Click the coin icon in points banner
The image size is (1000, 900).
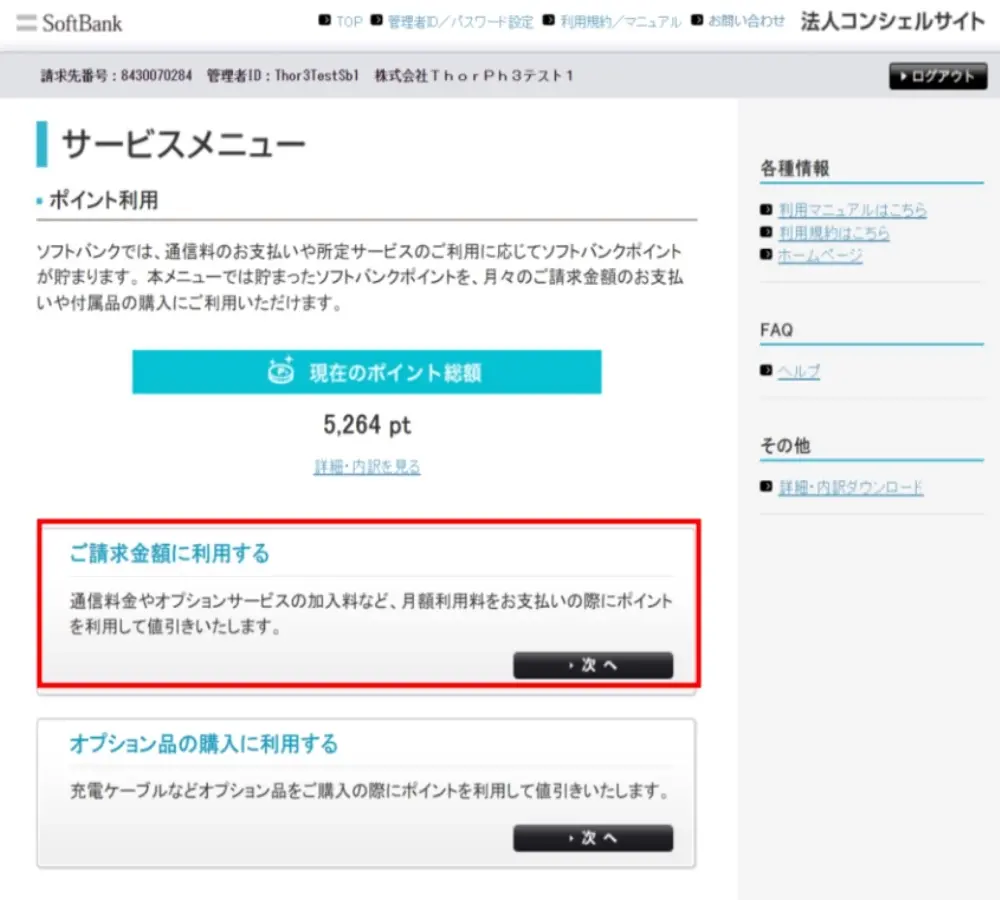point(281,371)
